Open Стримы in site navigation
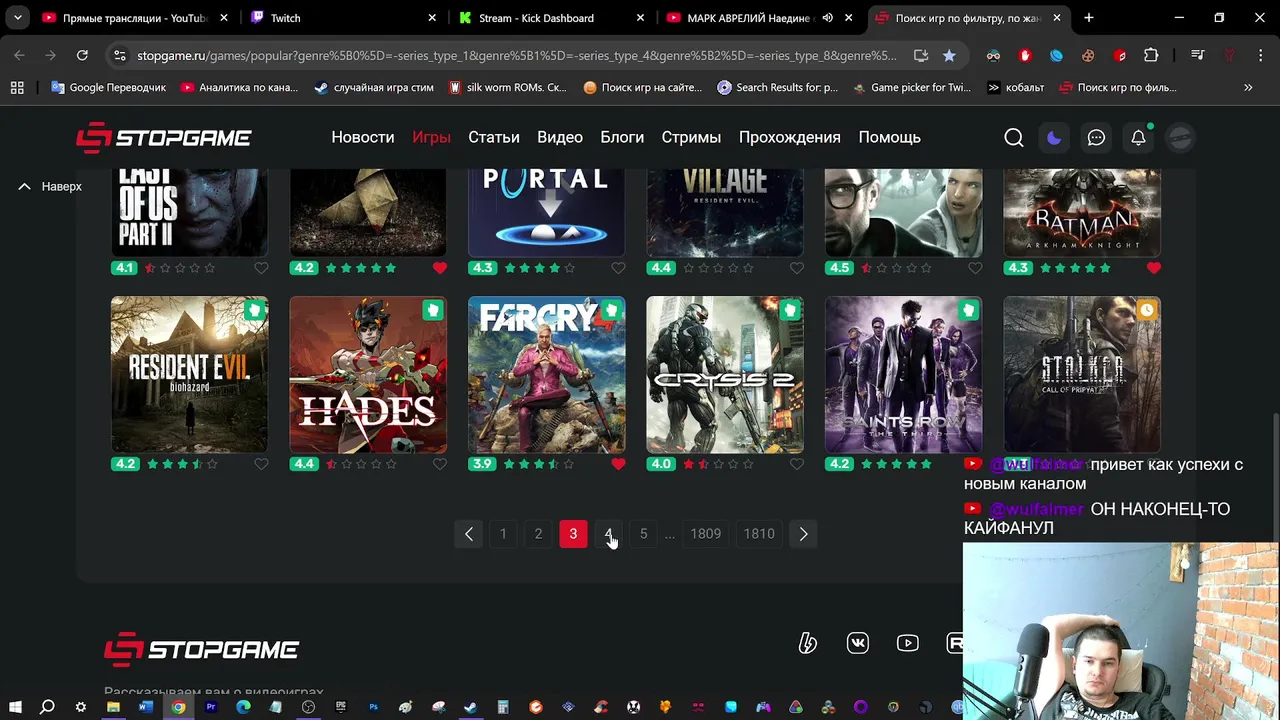The height and width of the screenshot is (720, 1280). pos(691,138)
